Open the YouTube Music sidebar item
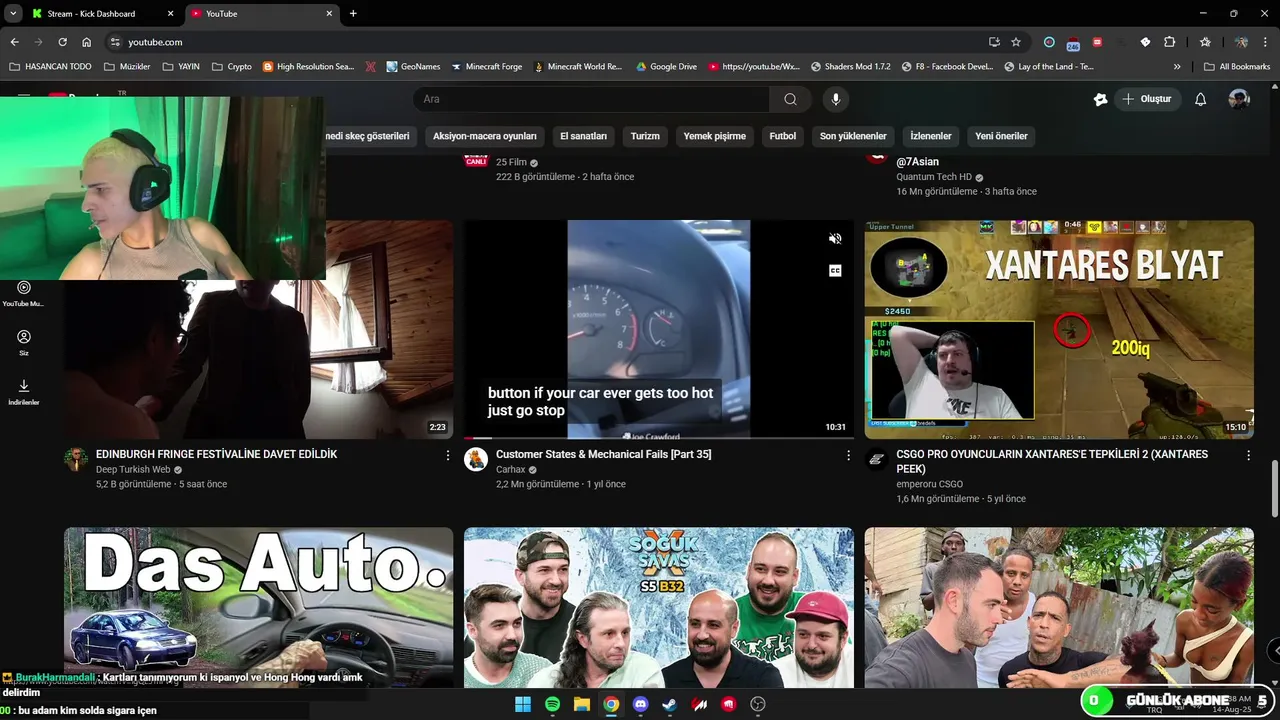The height and width of the screenshot is (720, 1280). pyautogui.click(x=24, y=293)
